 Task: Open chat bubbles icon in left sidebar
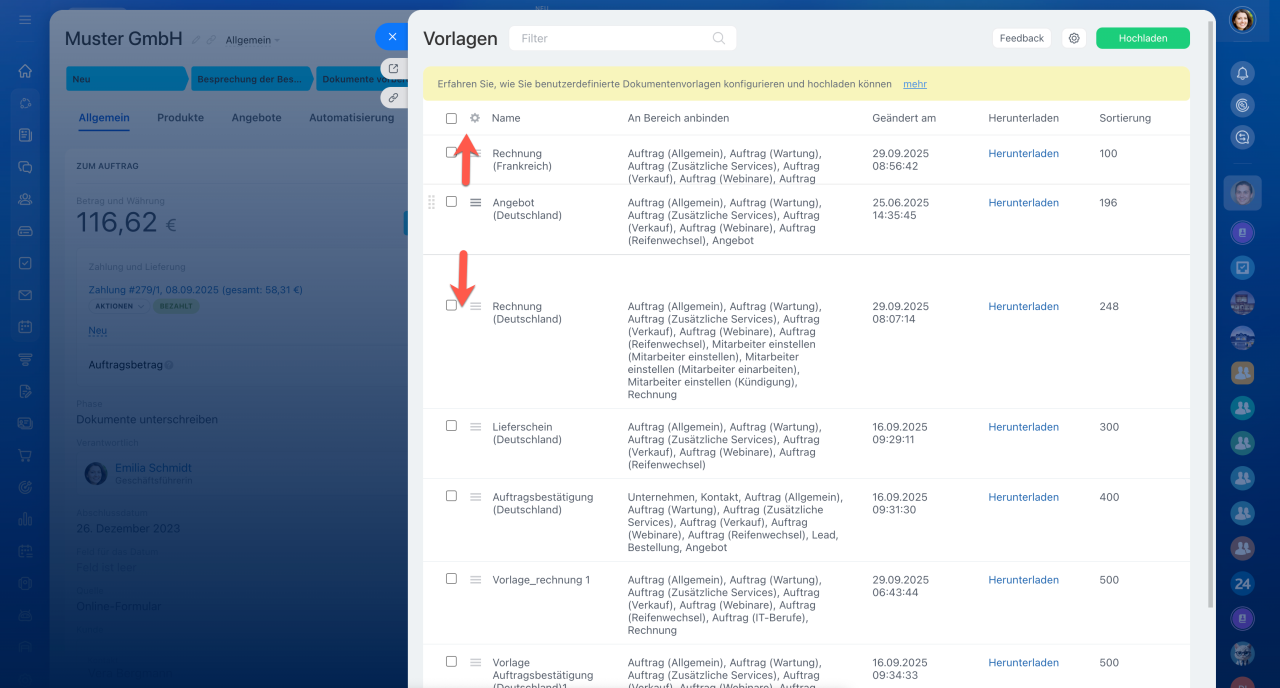[x=25, y=167]
